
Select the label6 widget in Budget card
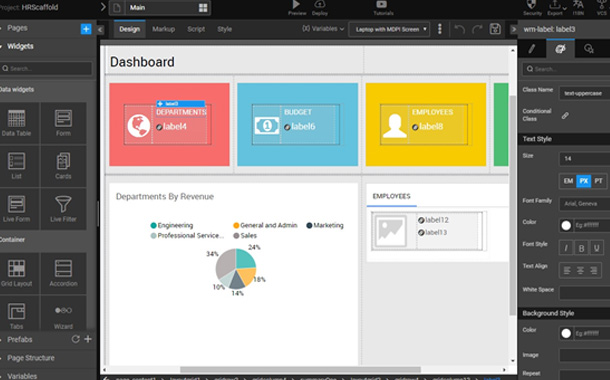[300, 126]
